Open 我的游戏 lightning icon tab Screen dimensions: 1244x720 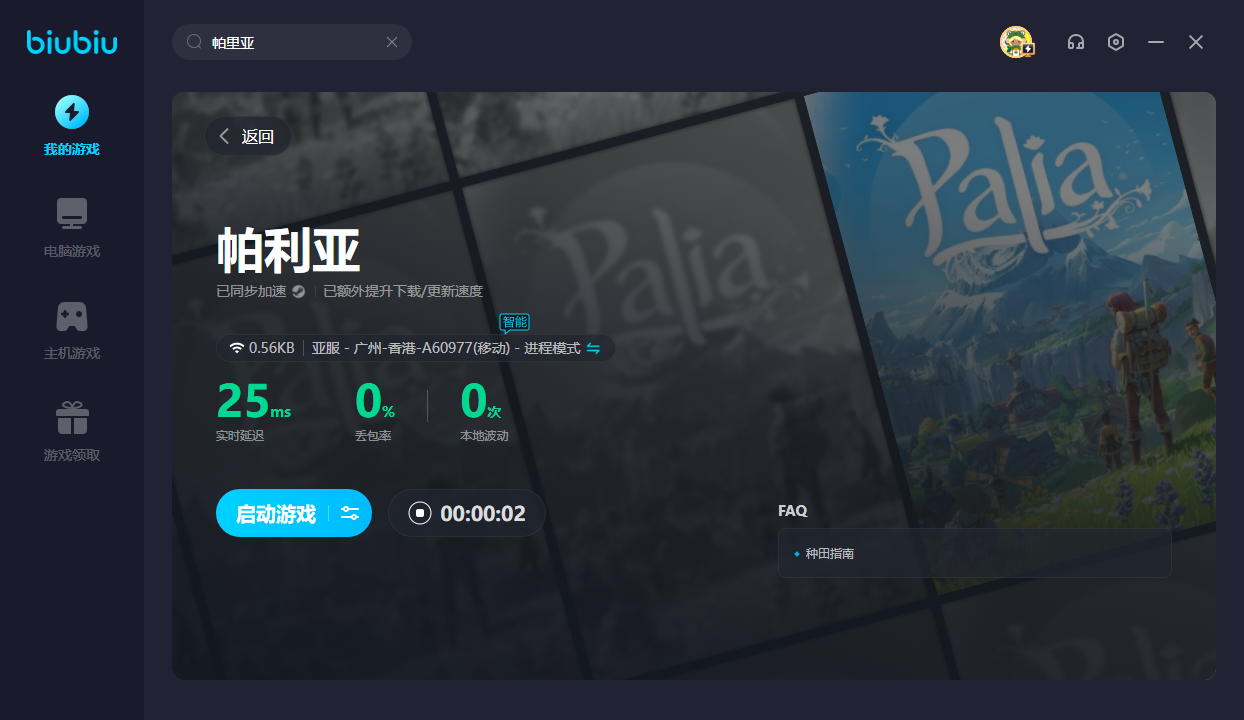click(72, 125)
